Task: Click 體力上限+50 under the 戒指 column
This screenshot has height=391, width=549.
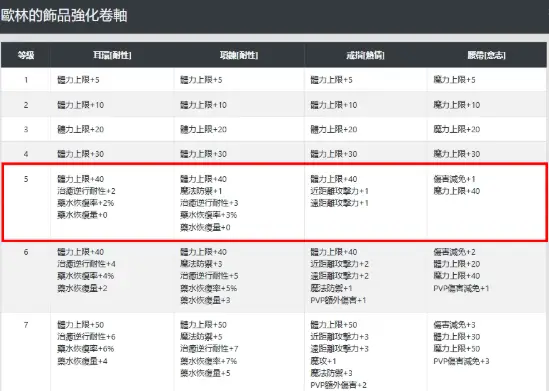Action: tap(334, 325)
